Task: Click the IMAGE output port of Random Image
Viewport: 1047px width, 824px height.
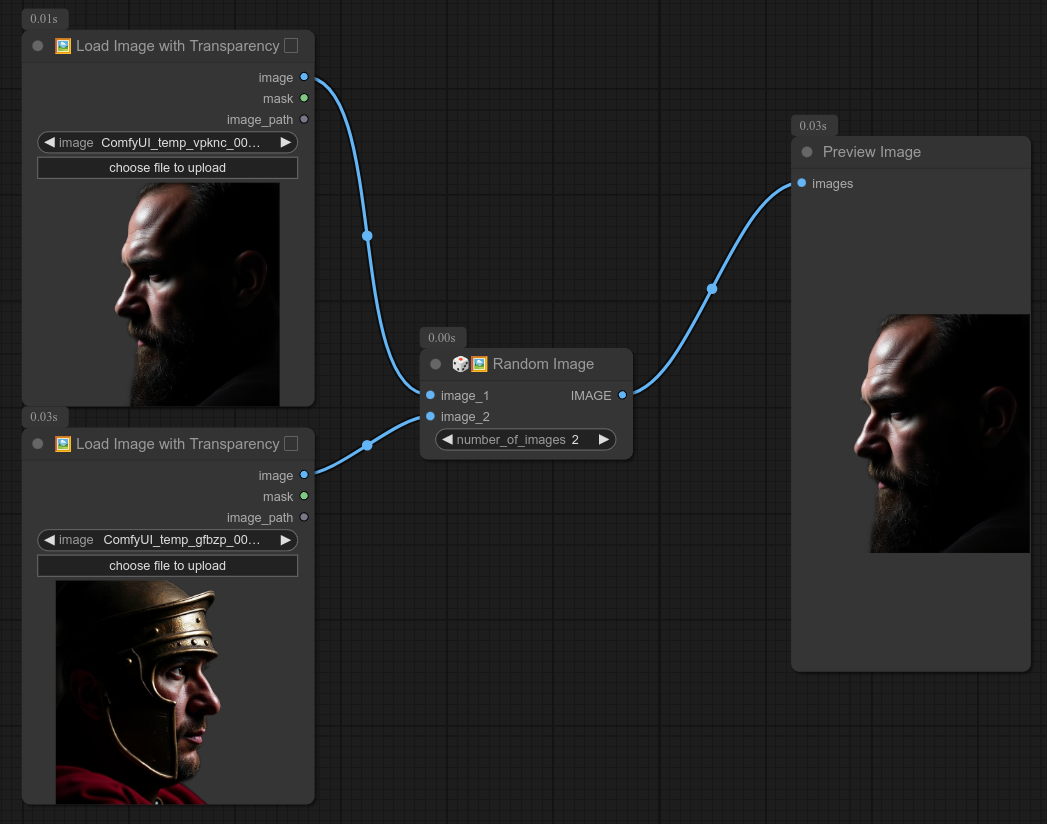Action: pos(622,395)
